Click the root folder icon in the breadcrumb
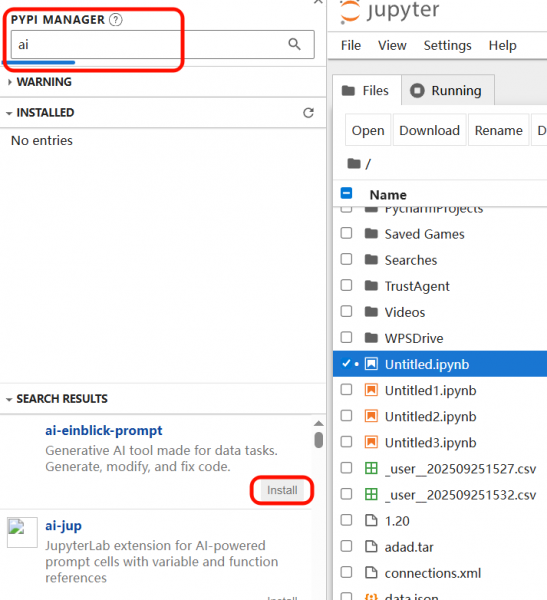The width and height of the screenshot is (547, 600). pyautogui.click(x=354, y=164)
